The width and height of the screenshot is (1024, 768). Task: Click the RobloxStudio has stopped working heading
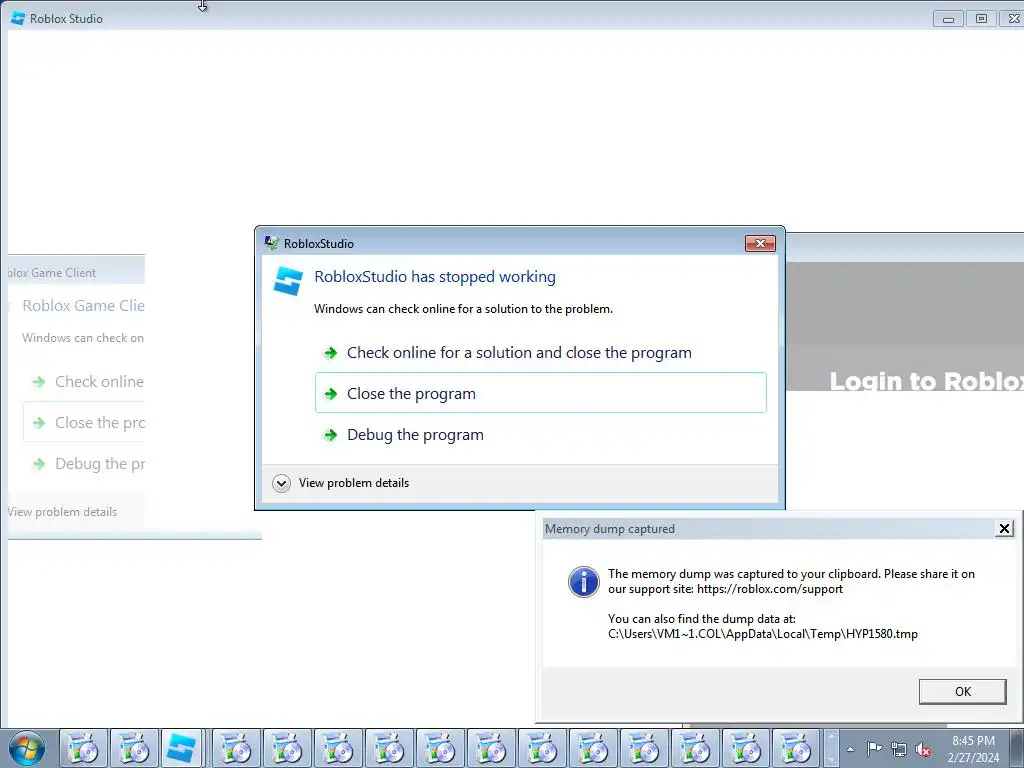coord(435,277)
